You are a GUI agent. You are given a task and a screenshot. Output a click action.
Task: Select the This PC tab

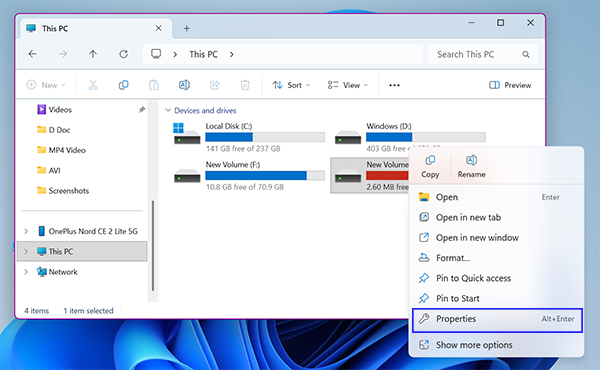coord(96,28)
